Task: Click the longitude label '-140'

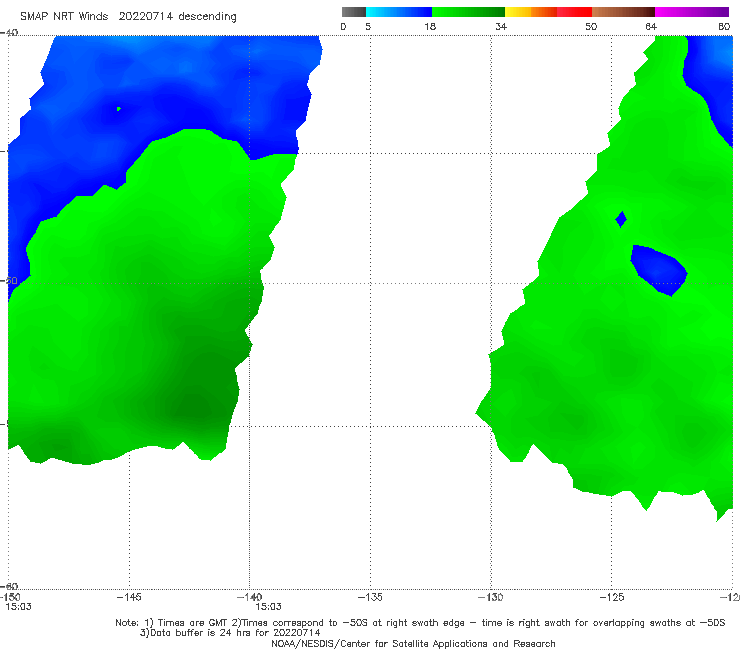Action: pos(250,597)
